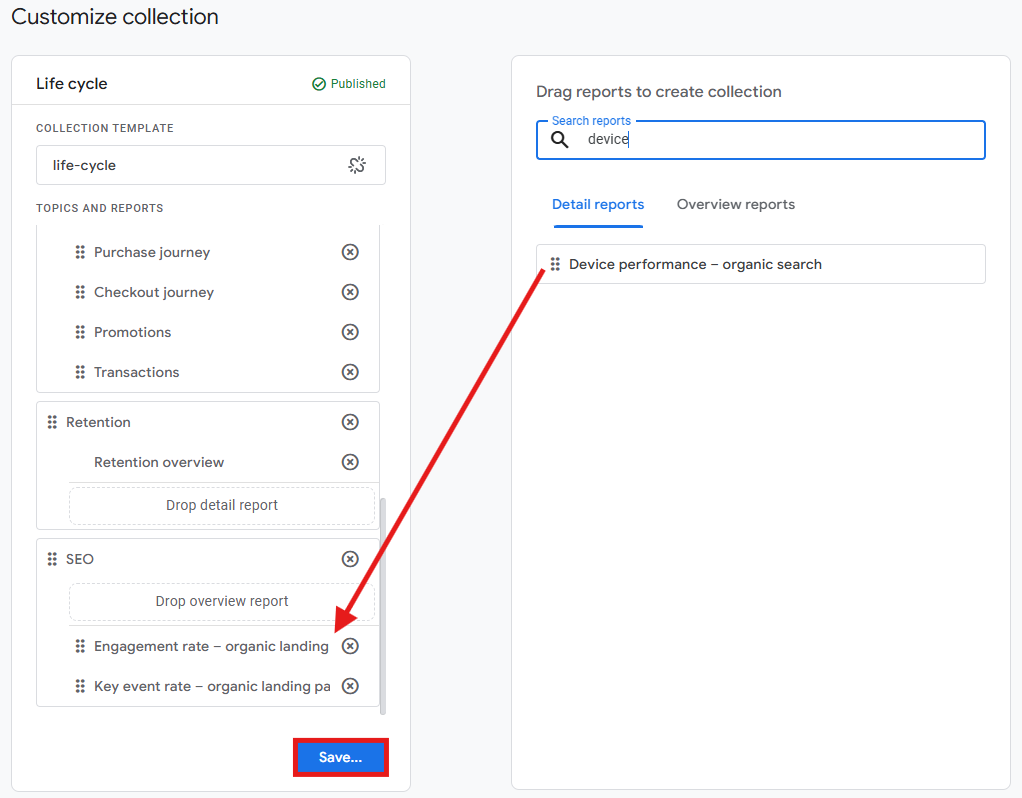Remove the Checkout journey report
Screen dimensions: 1022x798
(350, 292)
